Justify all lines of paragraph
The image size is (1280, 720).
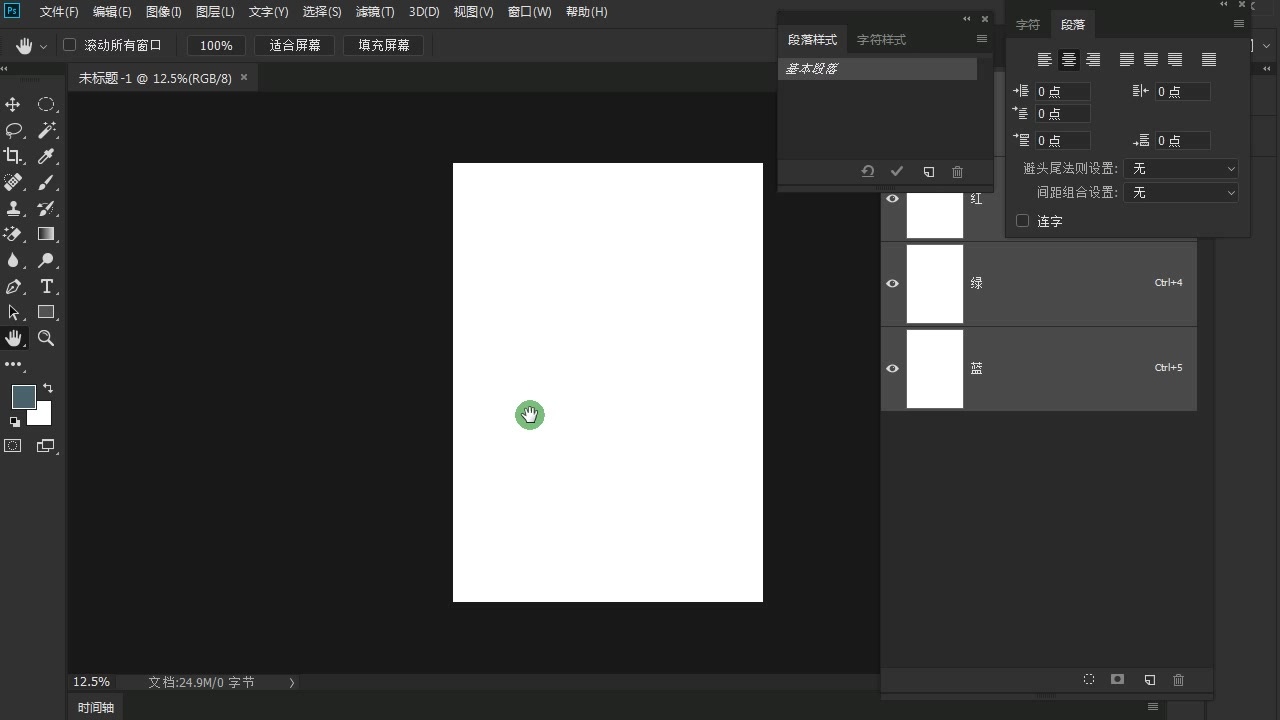[1208, 60]
